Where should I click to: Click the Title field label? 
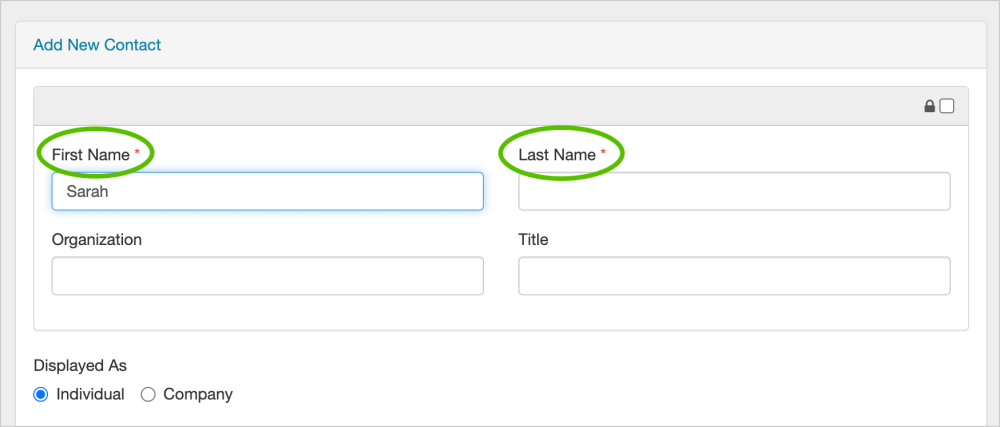coord(533,240)
